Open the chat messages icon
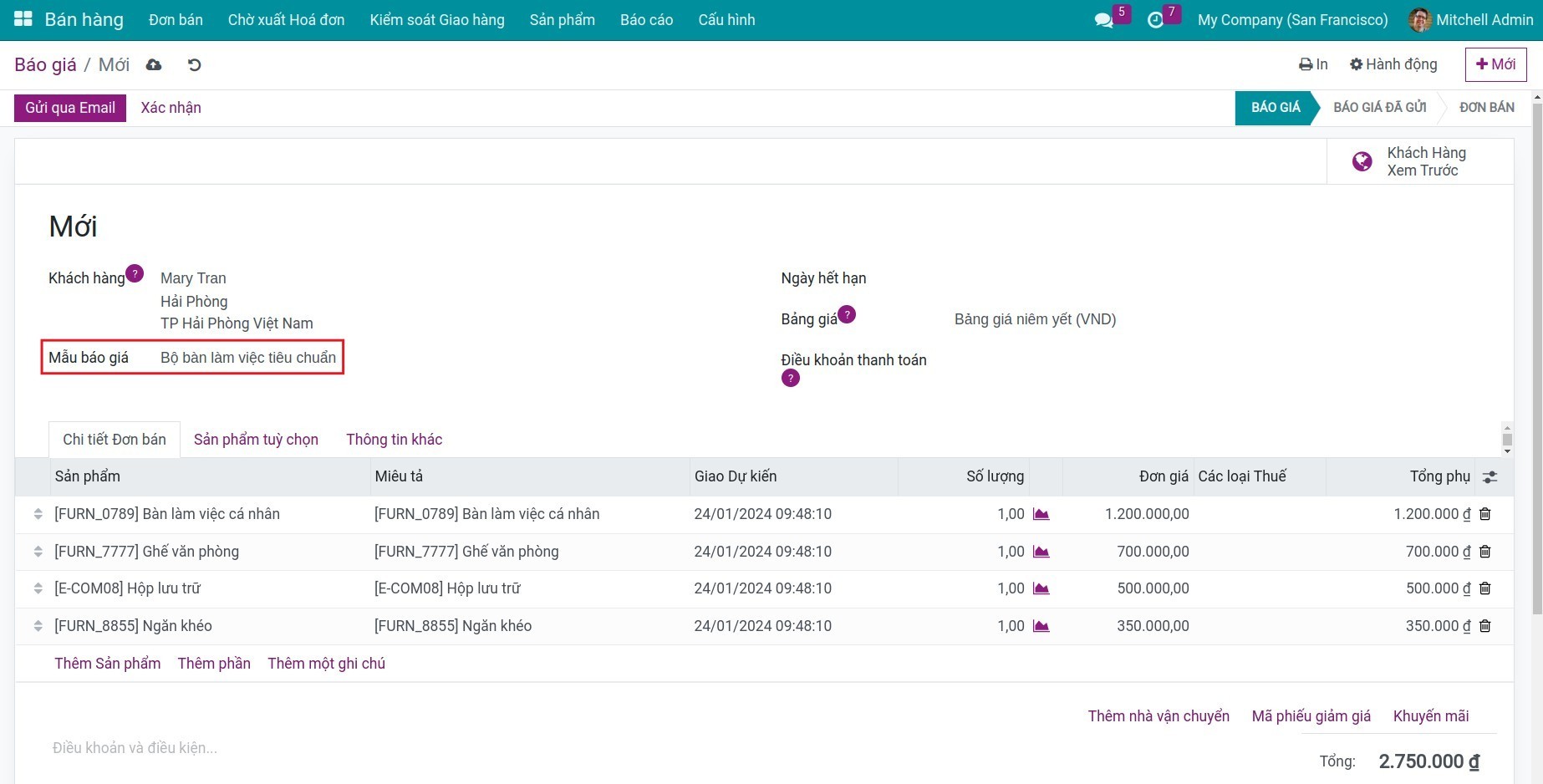This screenshot has height=784, width=1543. point(1103,20)
